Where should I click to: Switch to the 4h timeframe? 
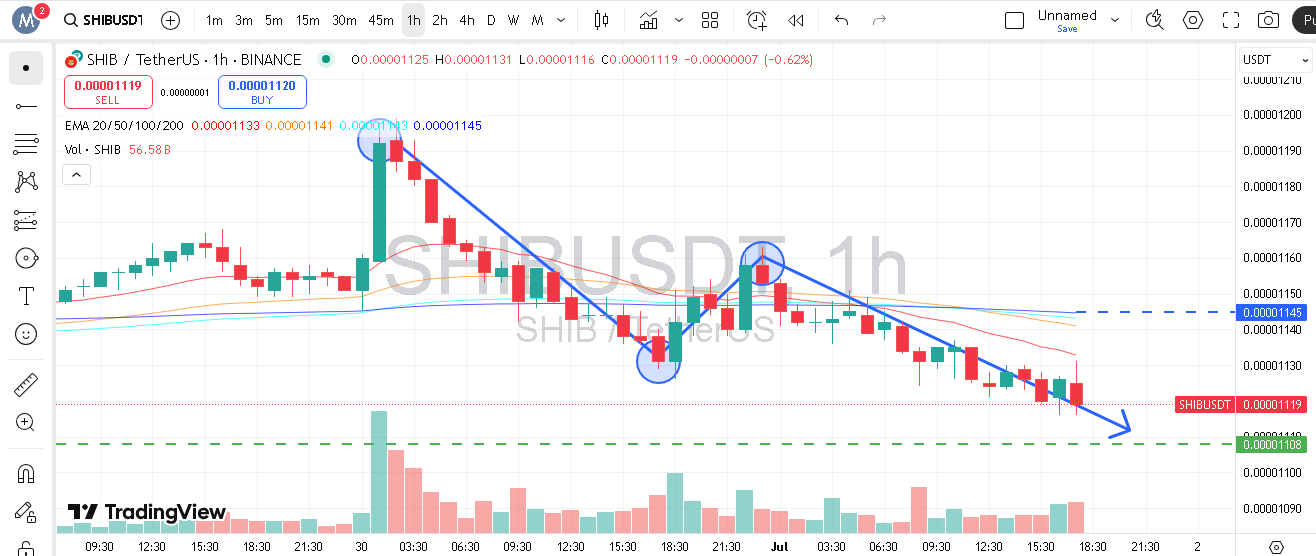467,20
